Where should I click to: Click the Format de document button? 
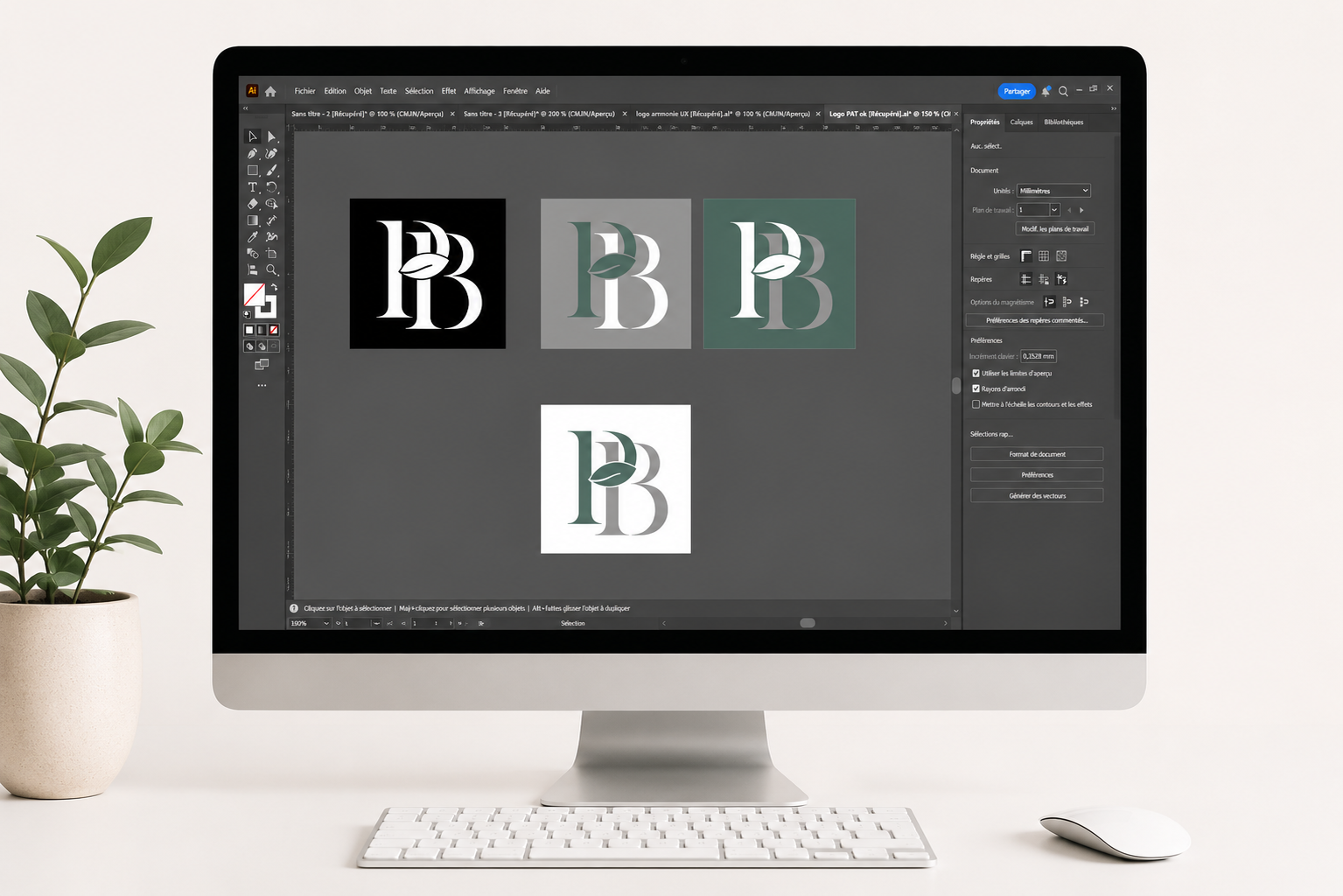[x=1037, y=454]
